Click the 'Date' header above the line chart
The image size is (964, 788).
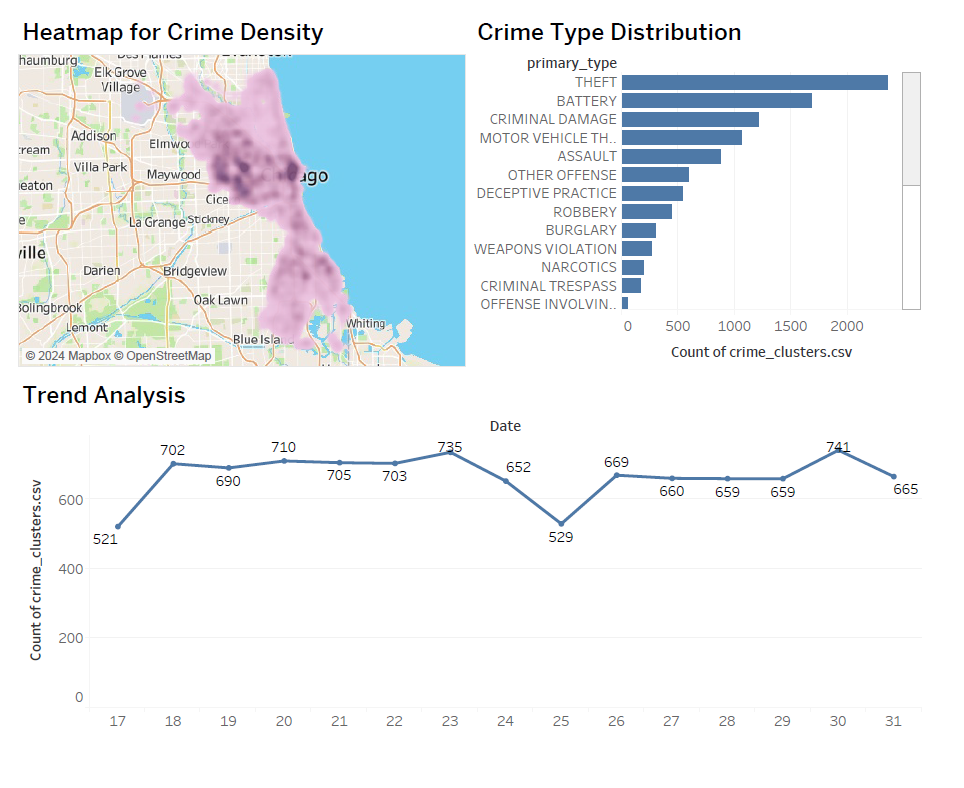(505, 426)
